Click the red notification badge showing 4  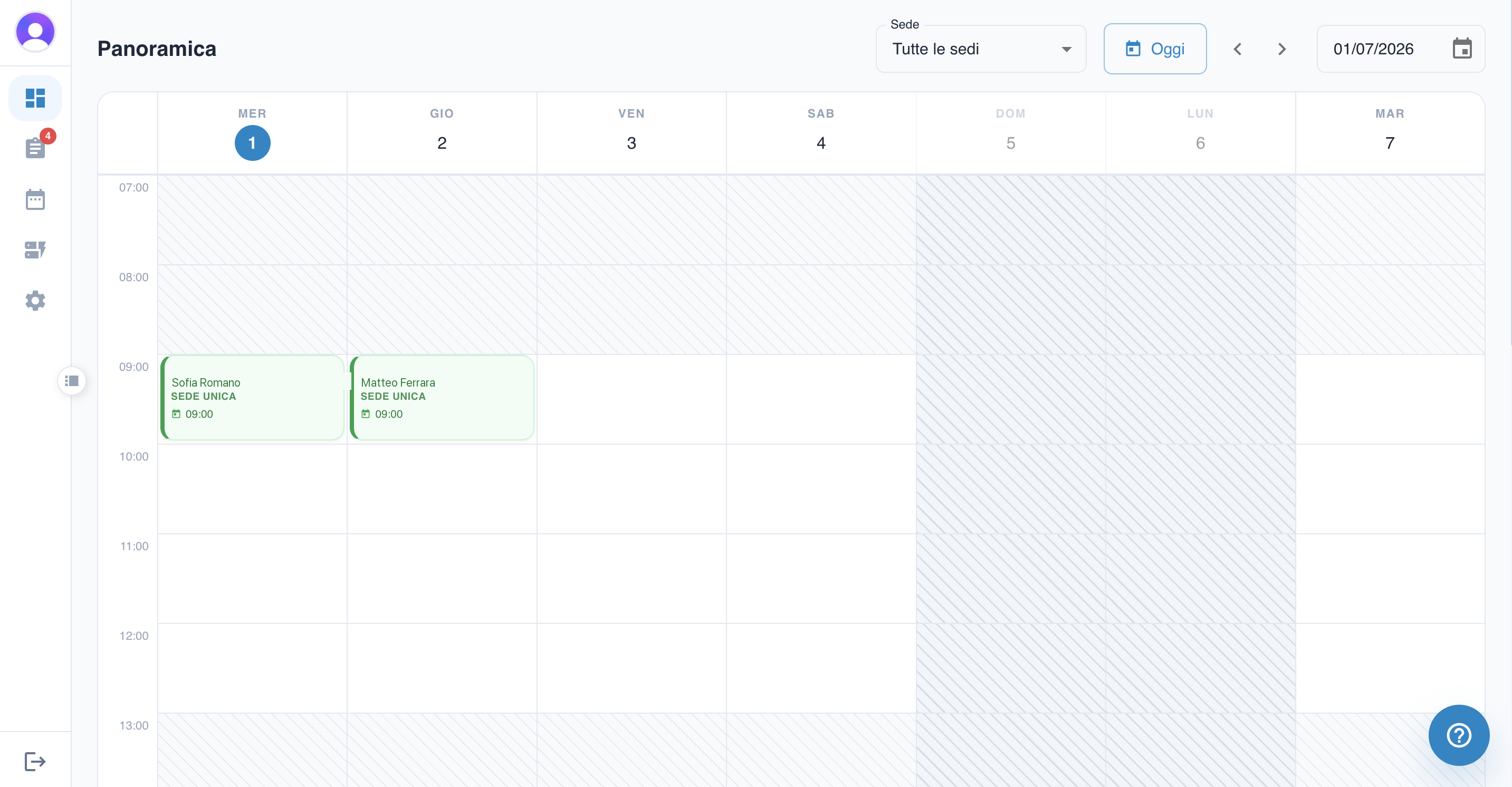(48, 136)
